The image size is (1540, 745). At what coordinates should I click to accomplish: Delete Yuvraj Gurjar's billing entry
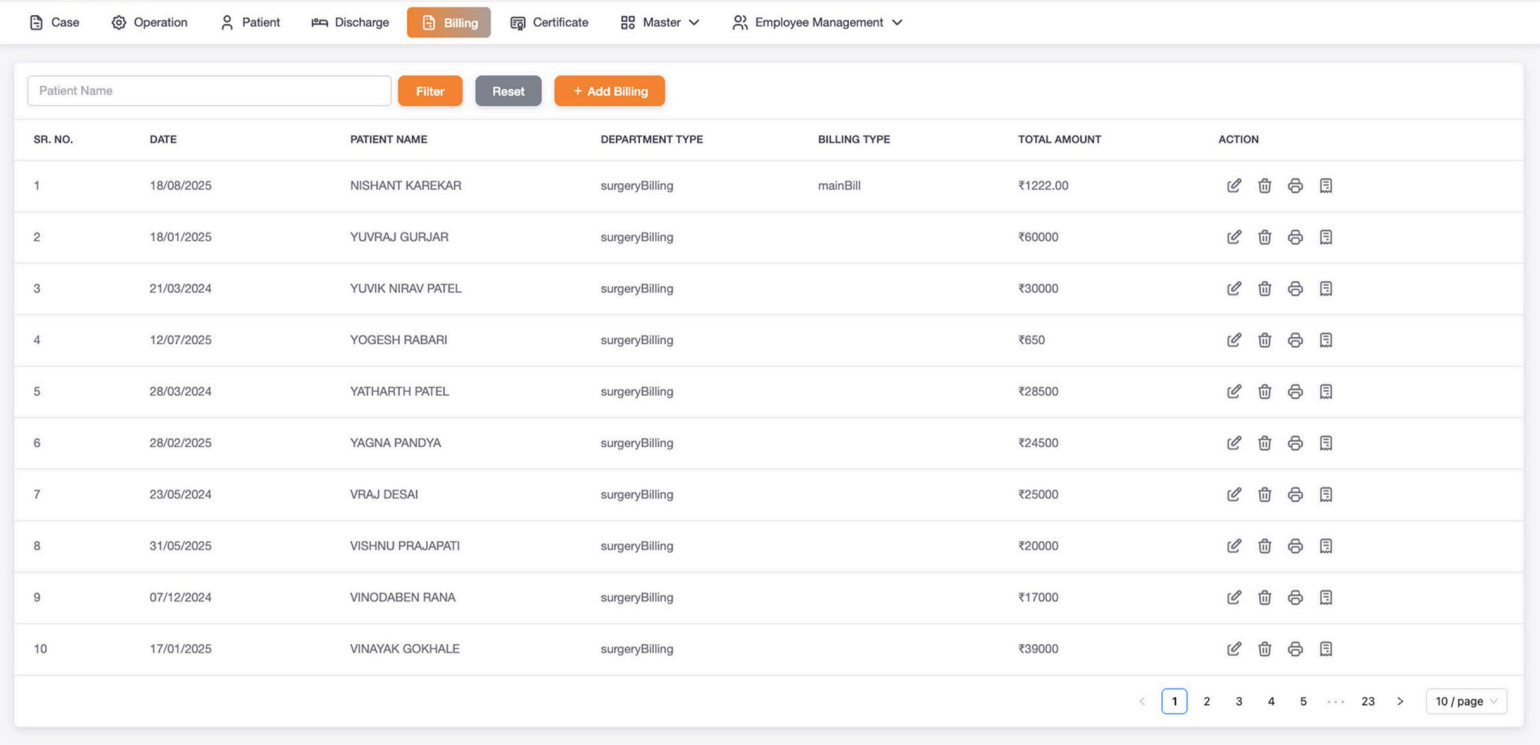[x=1264, y=237]
